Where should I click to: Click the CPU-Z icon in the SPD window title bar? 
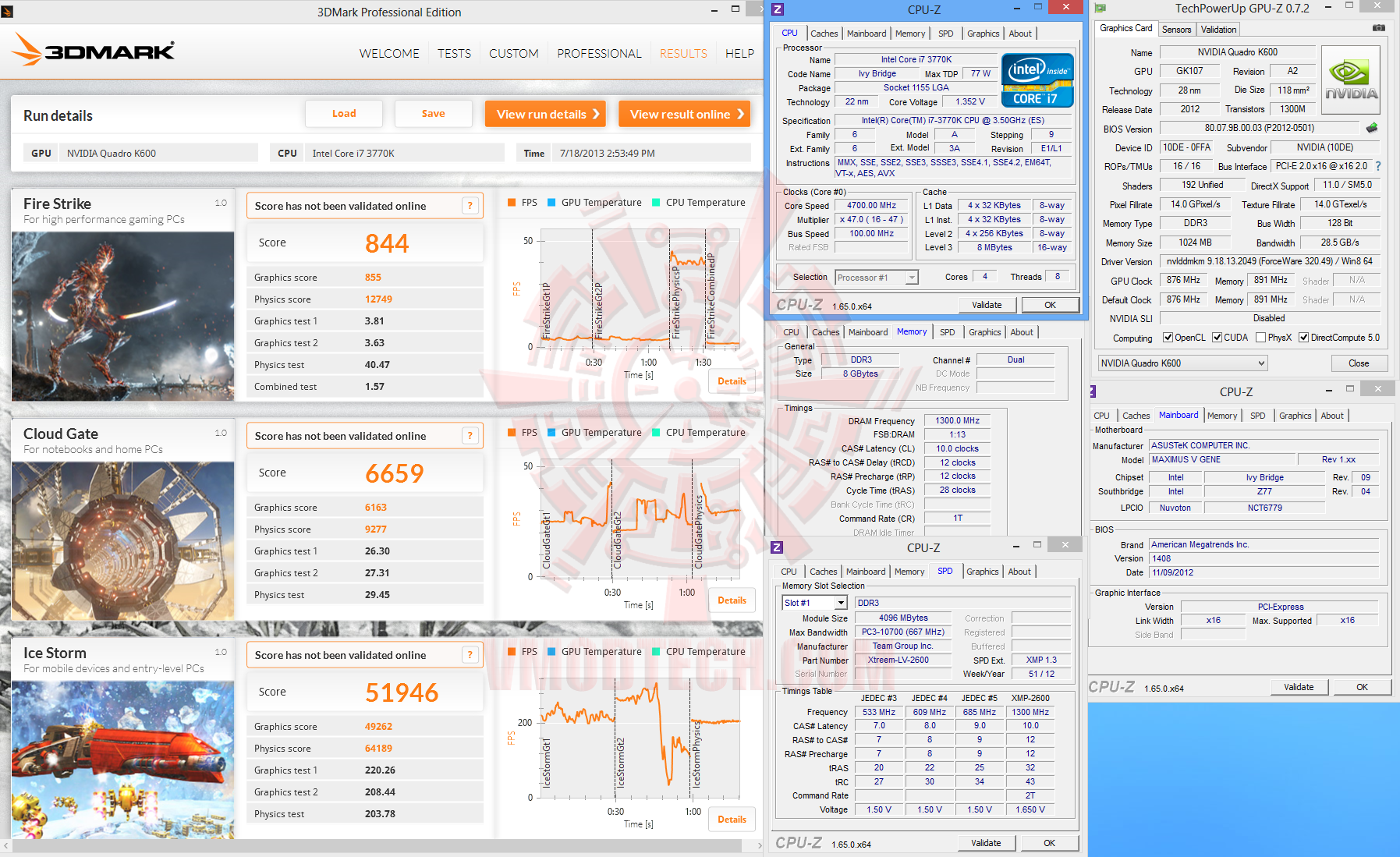777,547
